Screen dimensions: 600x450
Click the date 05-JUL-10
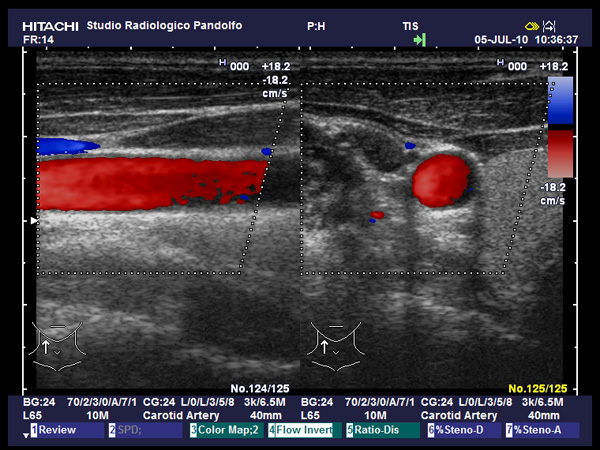501,40
